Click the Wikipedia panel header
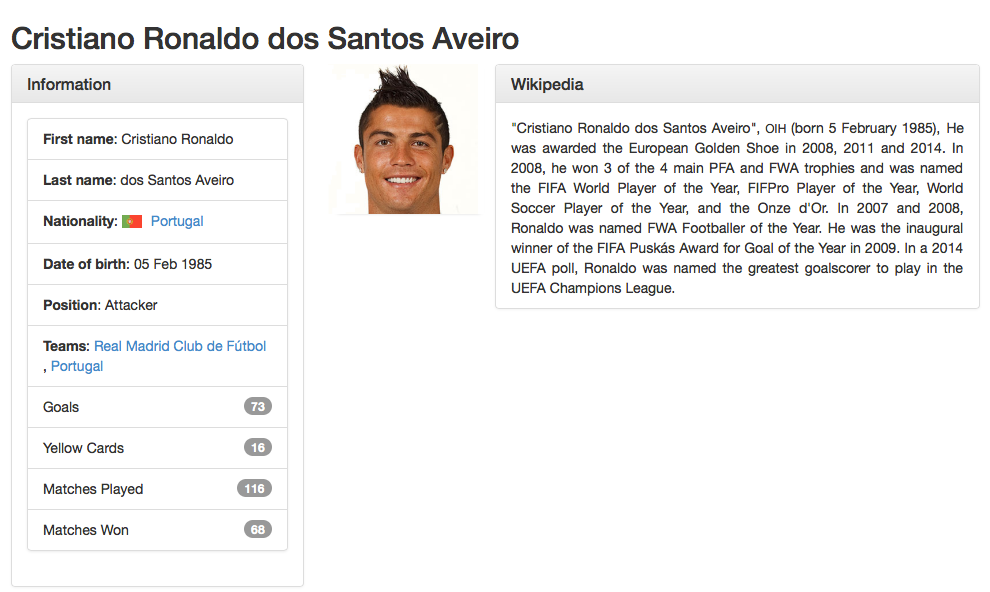The image size is (990, 592). coord(737,84)
